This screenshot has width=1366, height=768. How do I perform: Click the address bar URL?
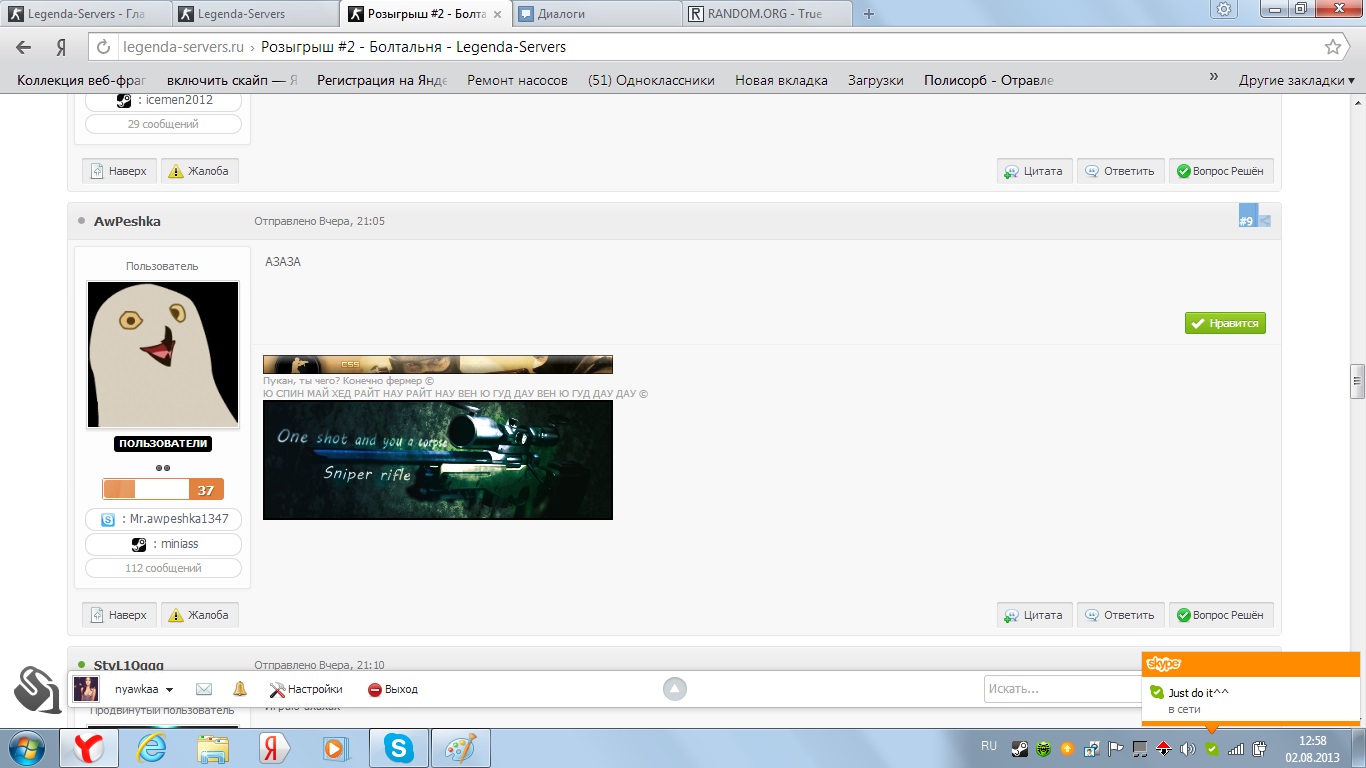pos(344,47)
